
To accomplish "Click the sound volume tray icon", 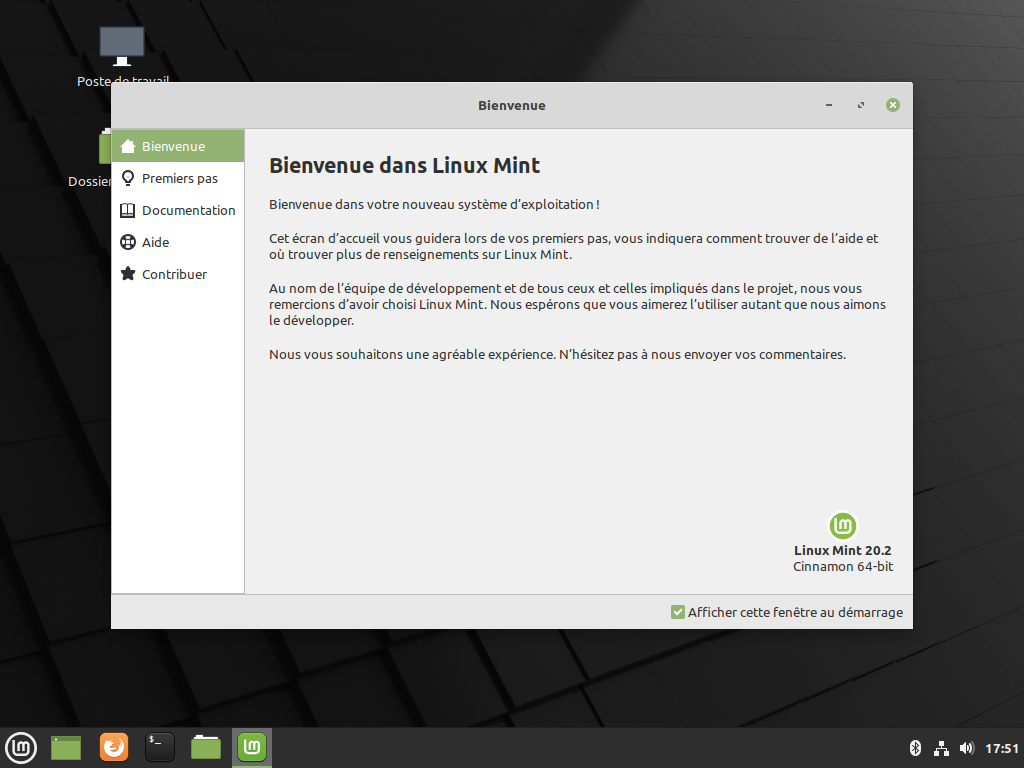I will pos(967,748).
